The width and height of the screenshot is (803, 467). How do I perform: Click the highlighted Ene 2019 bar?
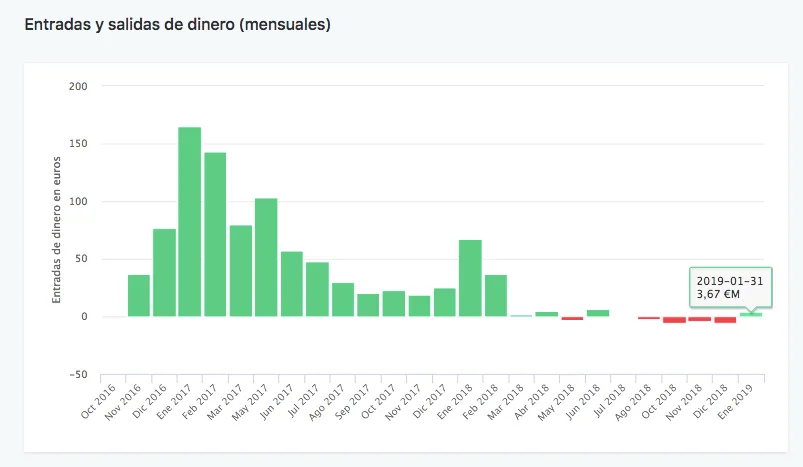click(x=751, y=315)
